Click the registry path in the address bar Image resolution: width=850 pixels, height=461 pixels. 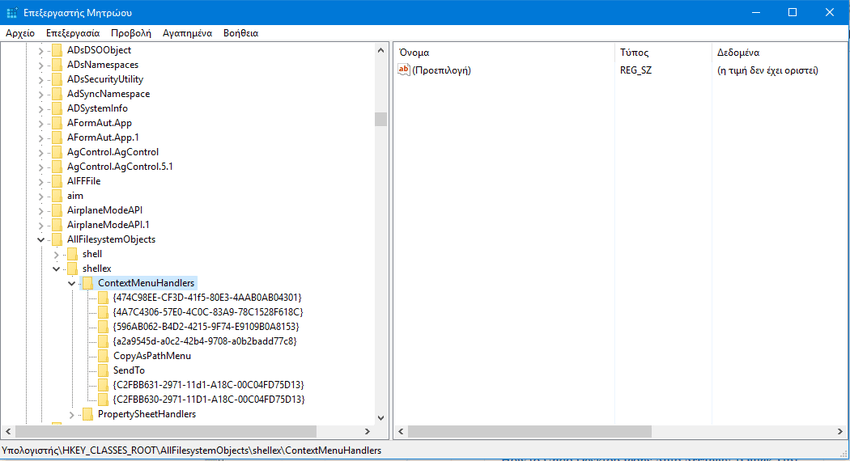pyautogui.click(x=191, y=451)
